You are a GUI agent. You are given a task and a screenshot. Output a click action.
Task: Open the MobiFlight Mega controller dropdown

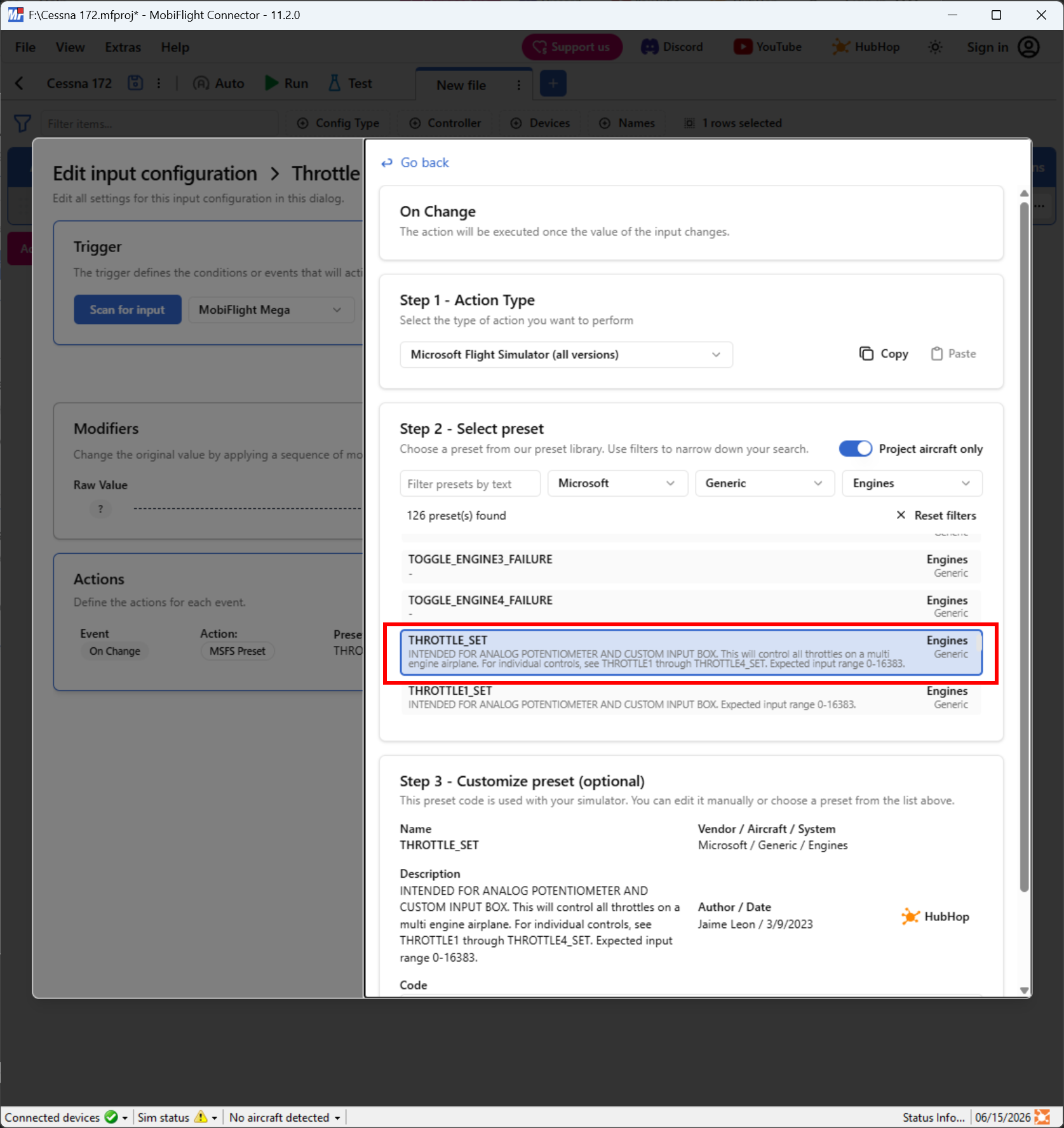tap(271, 310)
